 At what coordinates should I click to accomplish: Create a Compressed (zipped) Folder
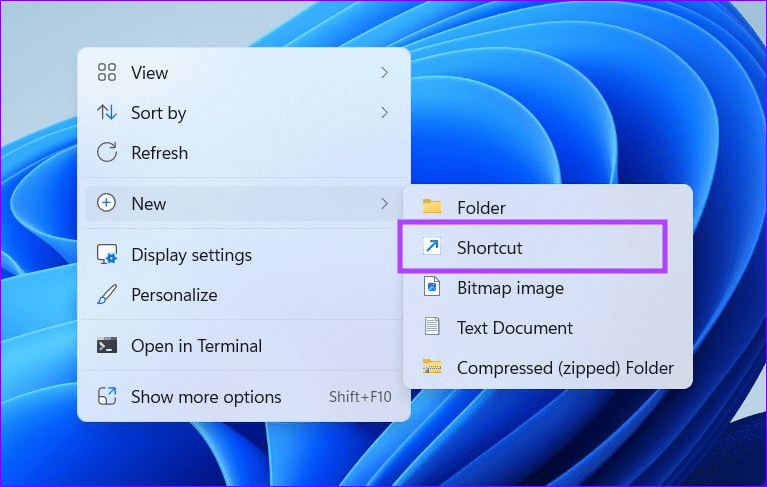pyautogui.click(x=547, y=368)
